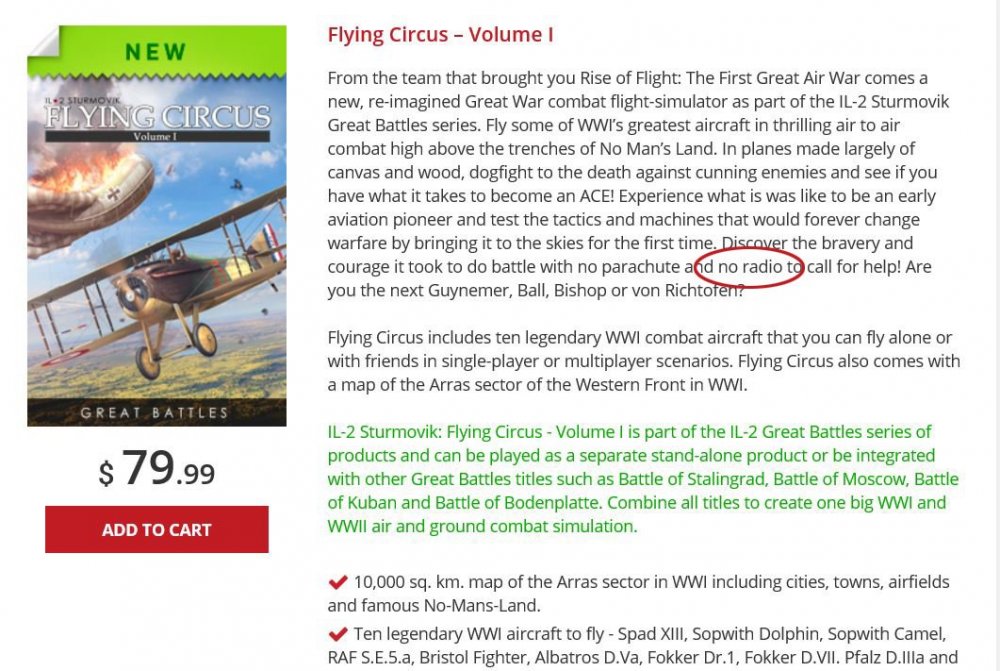The image size is (1000, 671).
Task: Click the folded page corner on the cover
Action: 43,42
